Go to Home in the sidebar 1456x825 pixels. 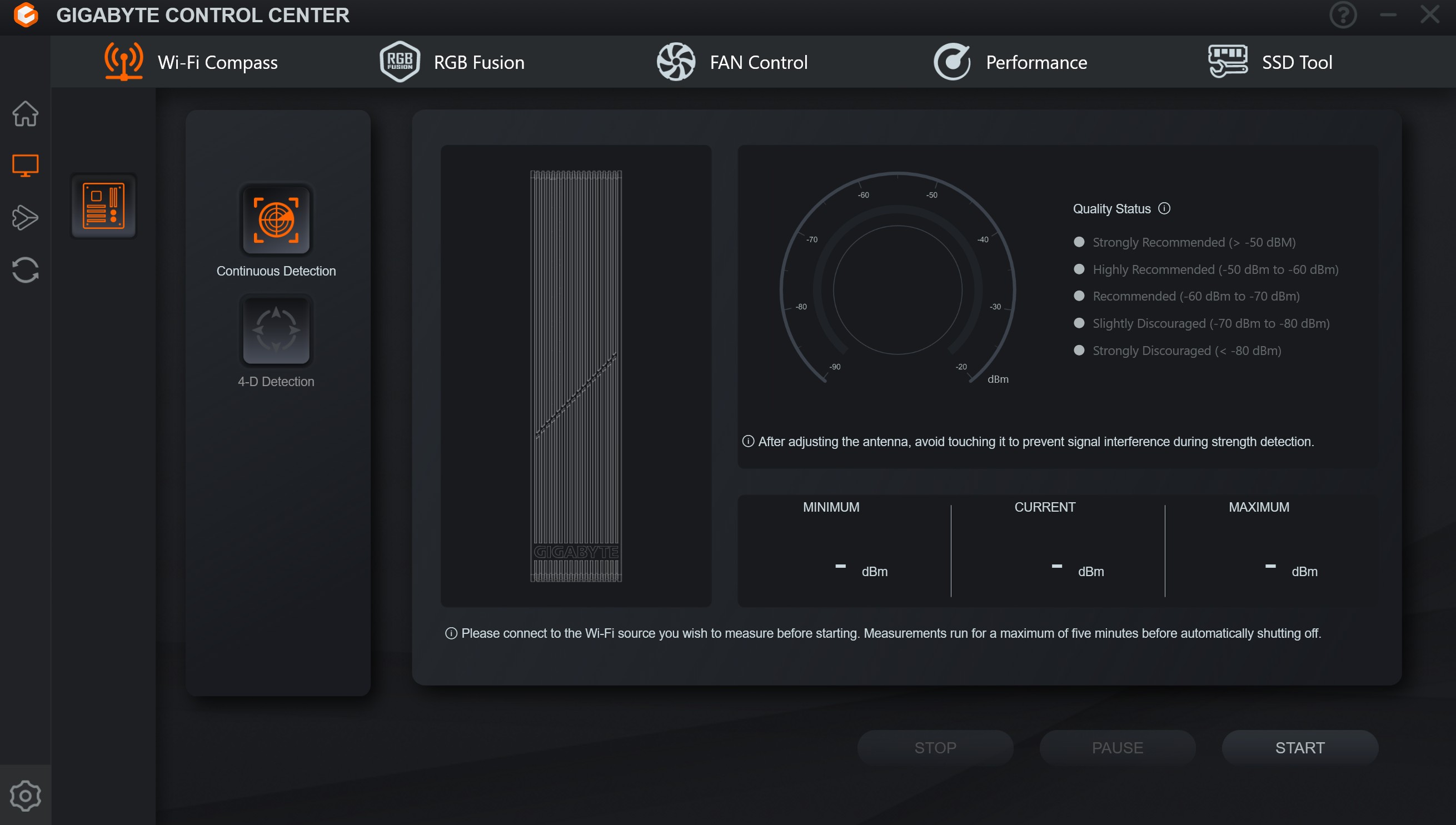[26, 113]
